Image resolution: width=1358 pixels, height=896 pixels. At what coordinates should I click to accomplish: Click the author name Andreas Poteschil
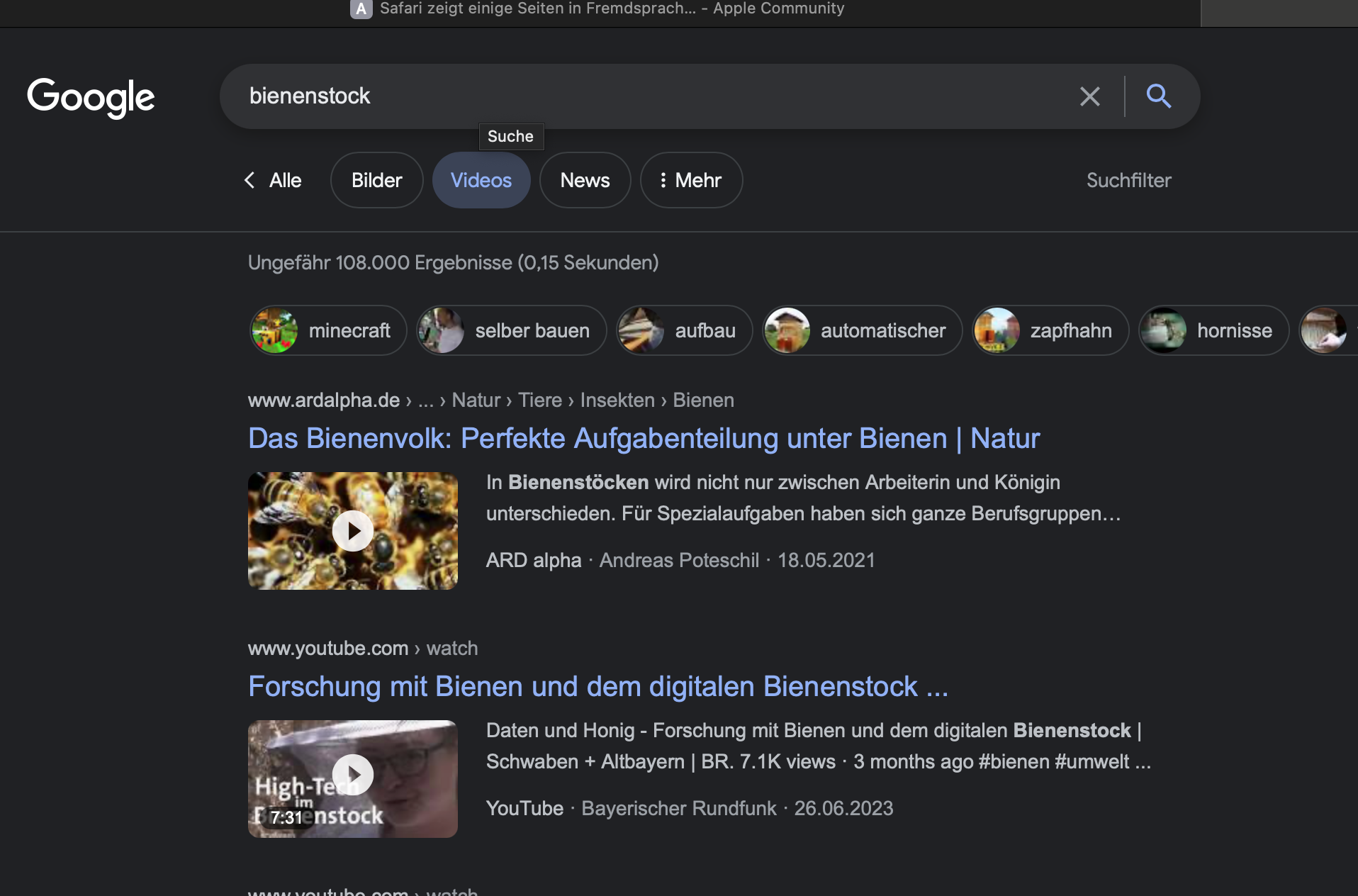click(x=679, y=560)
